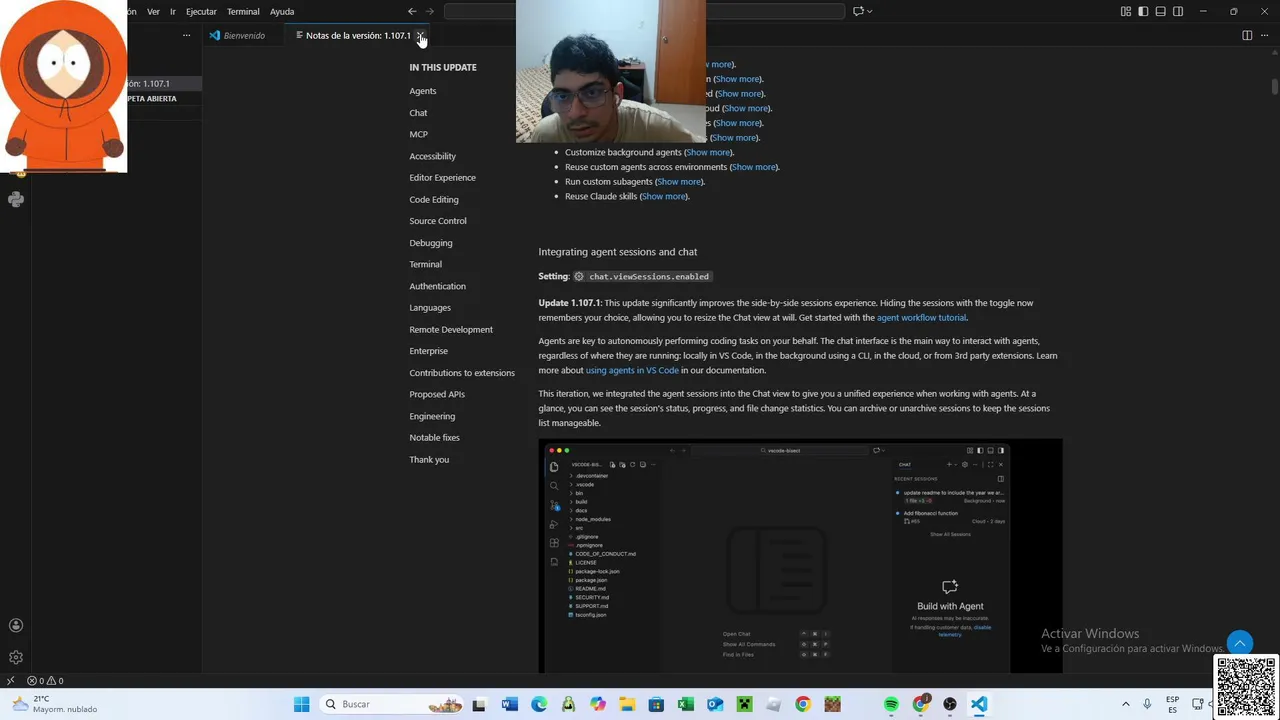This screenshot has height=720, width=1280.
Task: Open File Explorer from the taskbar
Action: click(x=626, y=704)
